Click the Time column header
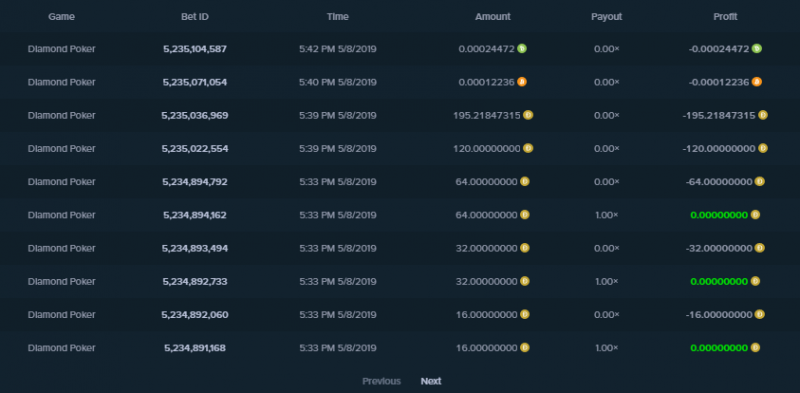 point(338,16)
